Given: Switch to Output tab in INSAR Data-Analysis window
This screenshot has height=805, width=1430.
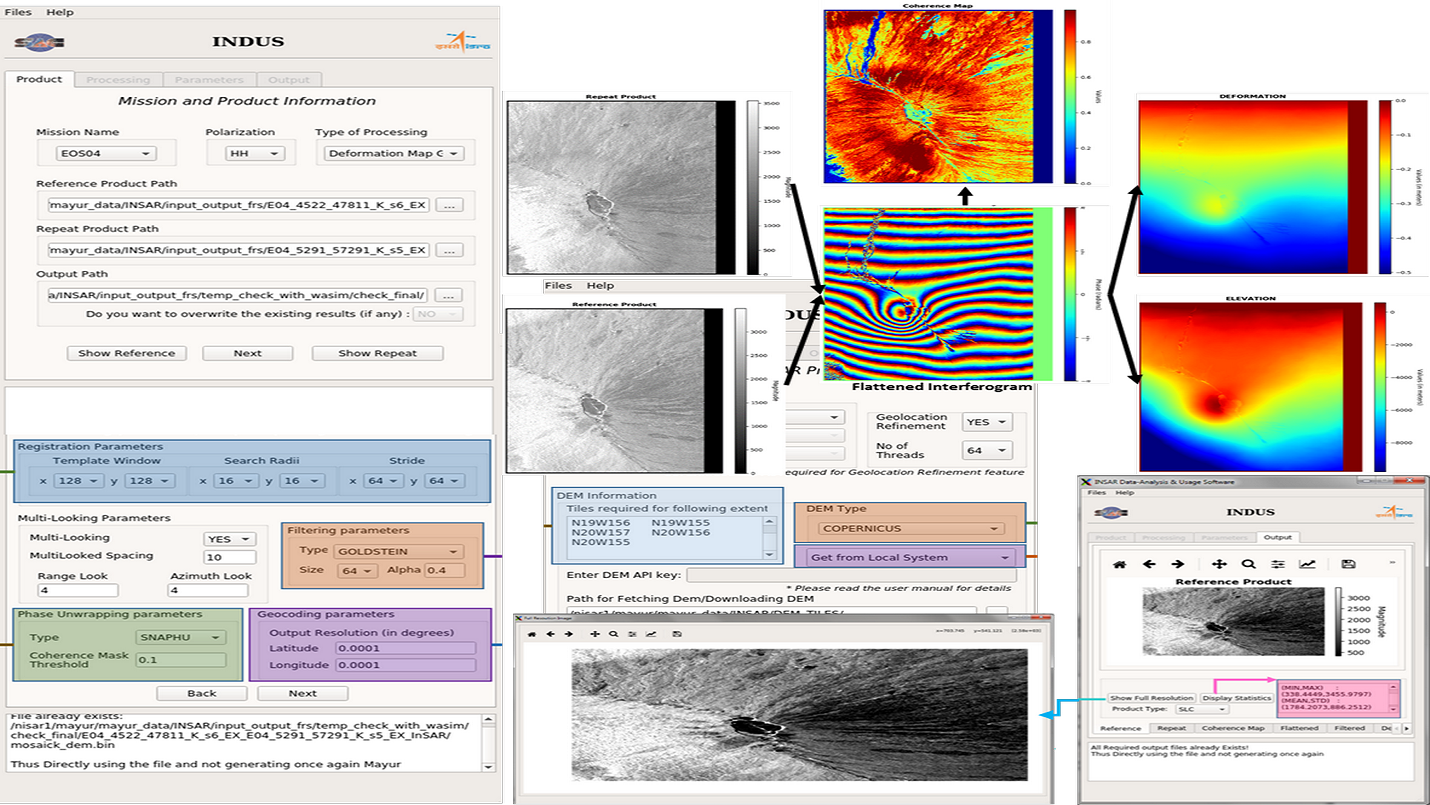Looking at the screenshot, I should (x=1277, y=538).
